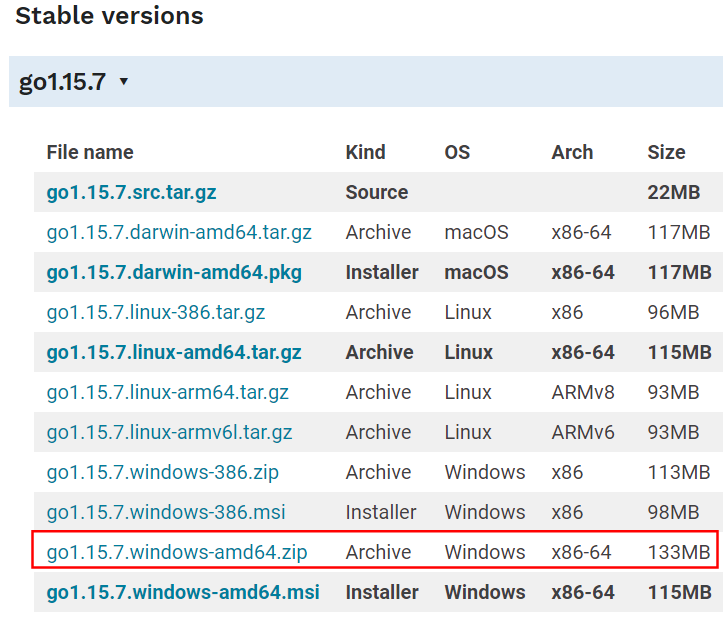Click the Size column header
The height and width of the screenshot is (617, 723).
[x=666, y=152]
